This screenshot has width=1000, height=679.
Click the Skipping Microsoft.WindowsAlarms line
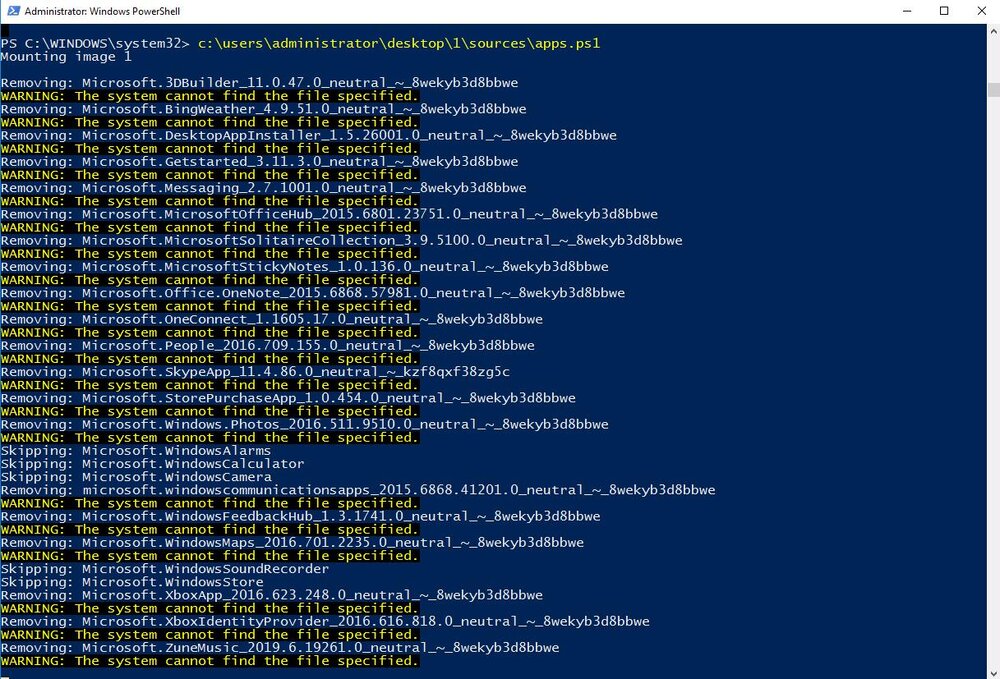point(136,451)
